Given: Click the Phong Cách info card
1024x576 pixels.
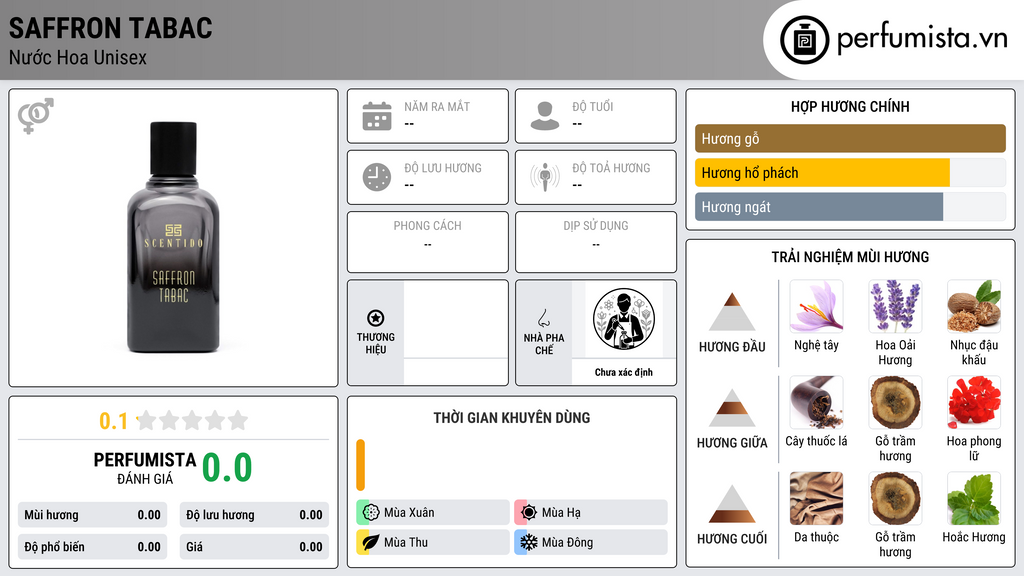Looking at the screenshot, I should click(x=428, y=242).
